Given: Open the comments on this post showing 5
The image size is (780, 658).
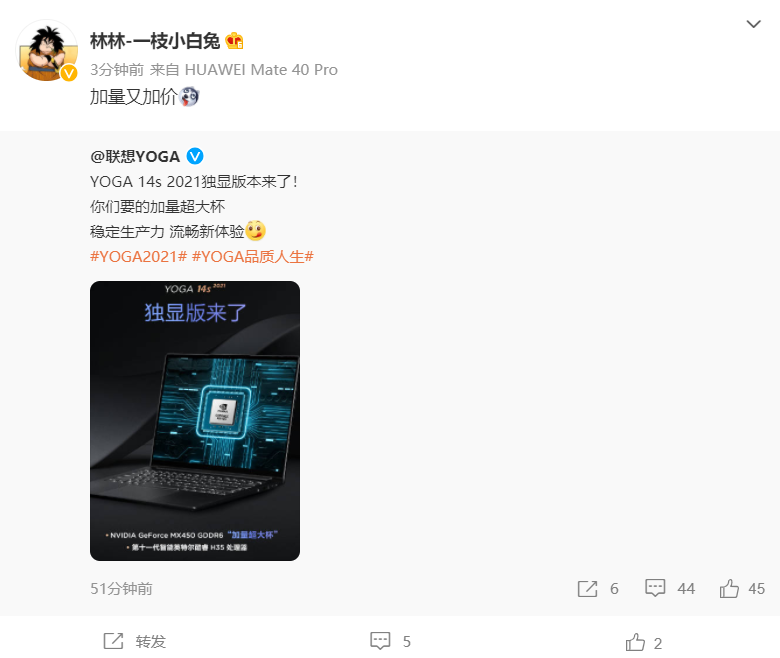Looking at the screenshot, I should (390, 641).
